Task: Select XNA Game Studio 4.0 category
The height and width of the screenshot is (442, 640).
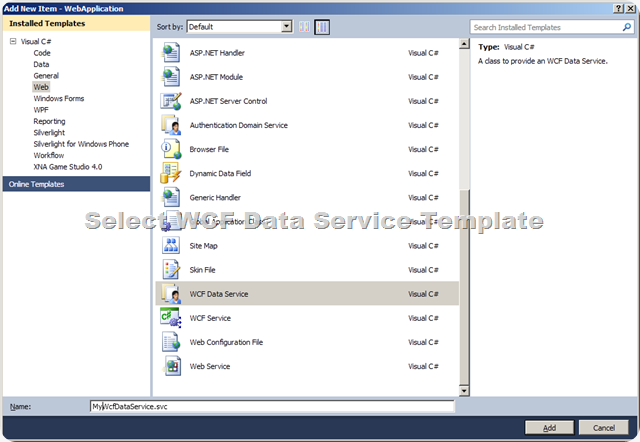Action: click(x=68, y=167)
